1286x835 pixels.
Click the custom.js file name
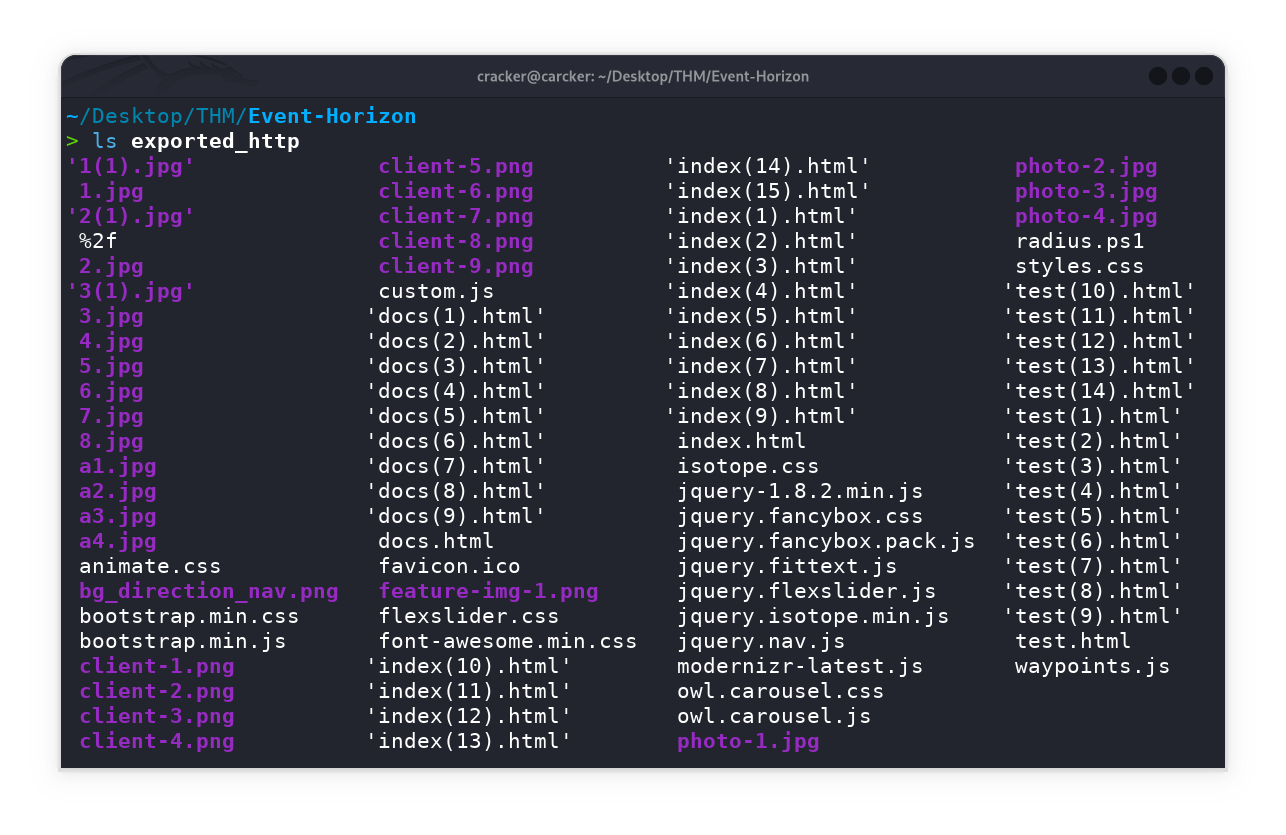point(436,291)
